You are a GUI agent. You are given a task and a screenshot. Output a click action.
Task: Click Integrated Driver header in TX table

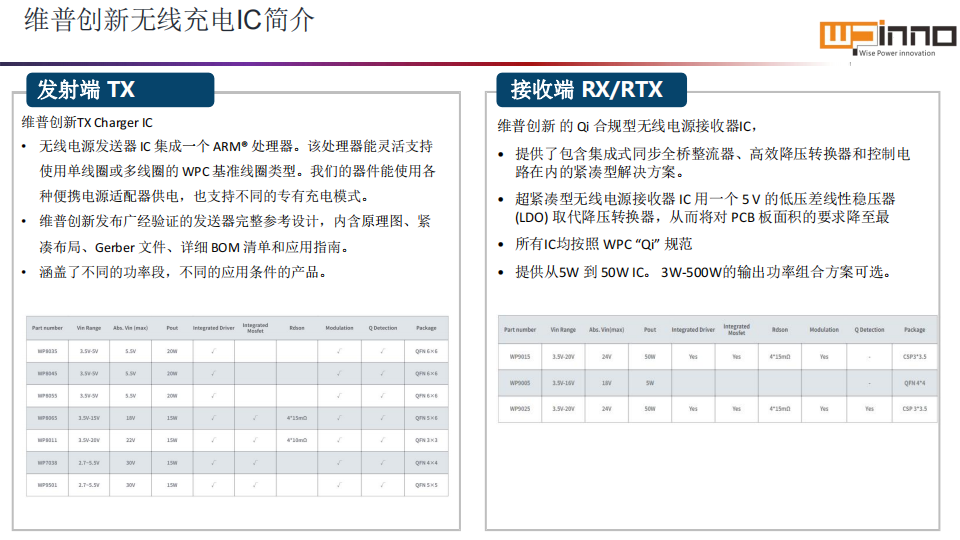pyautogui.click(x=214, y=328)
